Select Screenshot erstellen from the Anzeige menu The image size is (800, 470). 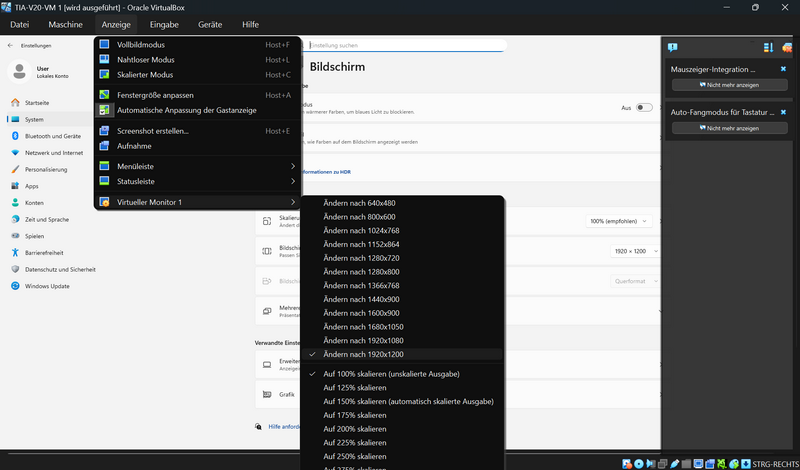153,131
